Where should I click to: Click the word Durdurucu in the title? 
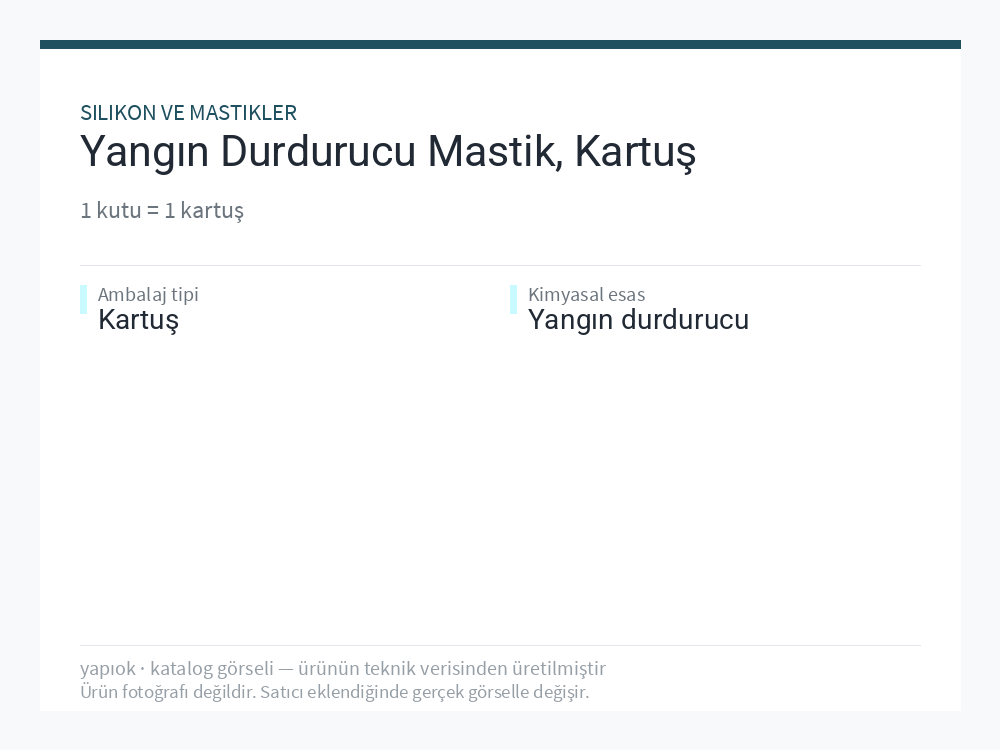318,151
